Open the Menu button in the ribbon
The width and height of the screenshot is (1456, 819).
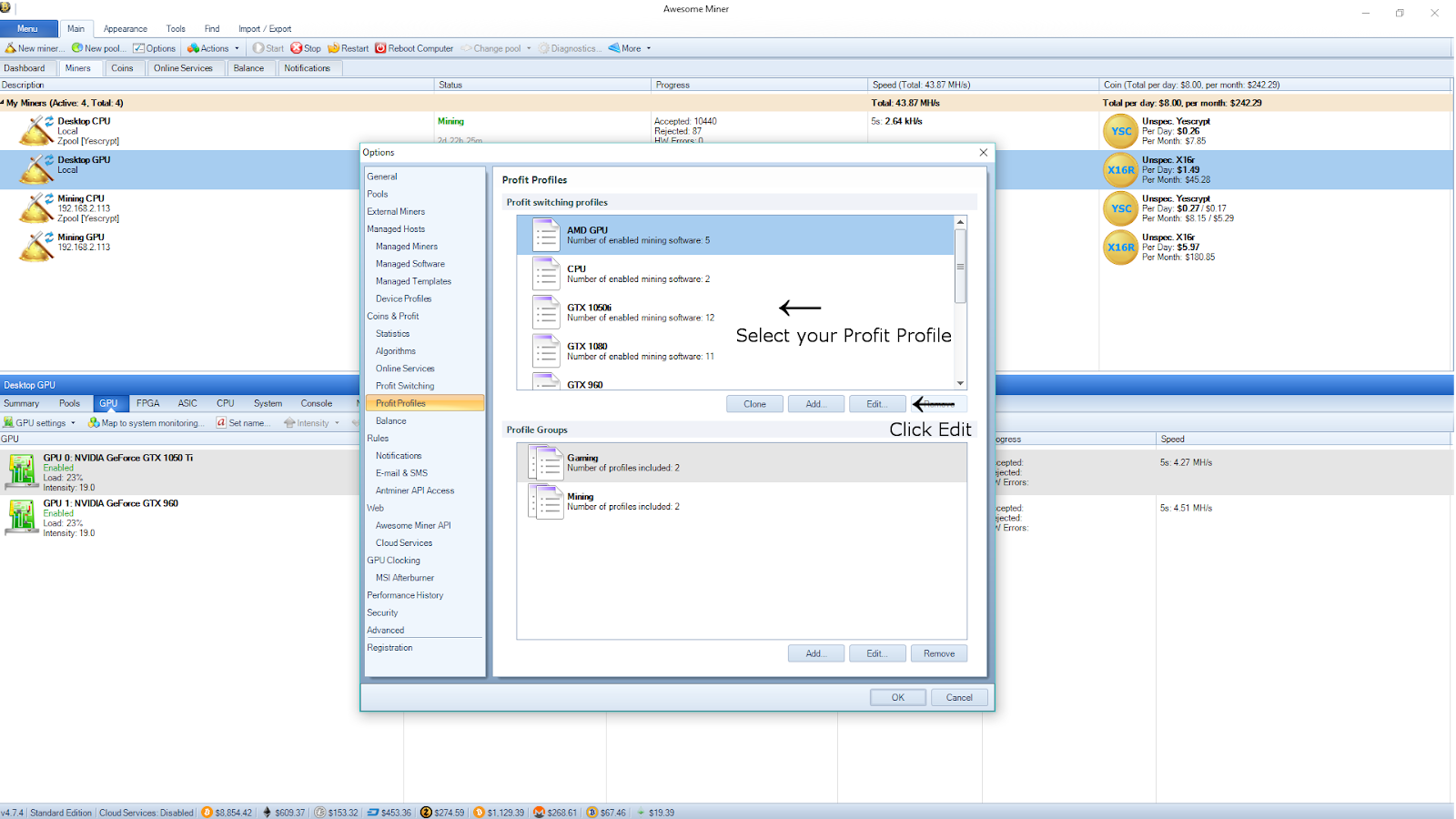(x=27, y=29)
